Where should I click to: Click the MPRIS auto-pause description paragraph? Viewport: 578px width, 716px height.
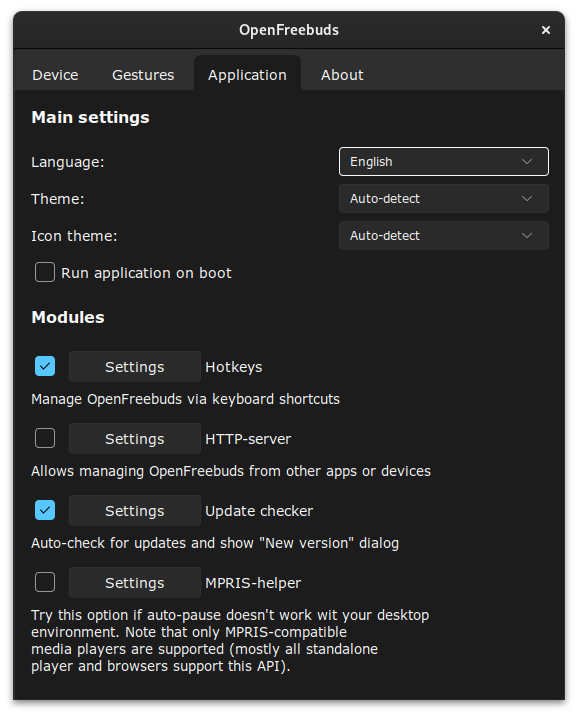(x=230, y=640)
